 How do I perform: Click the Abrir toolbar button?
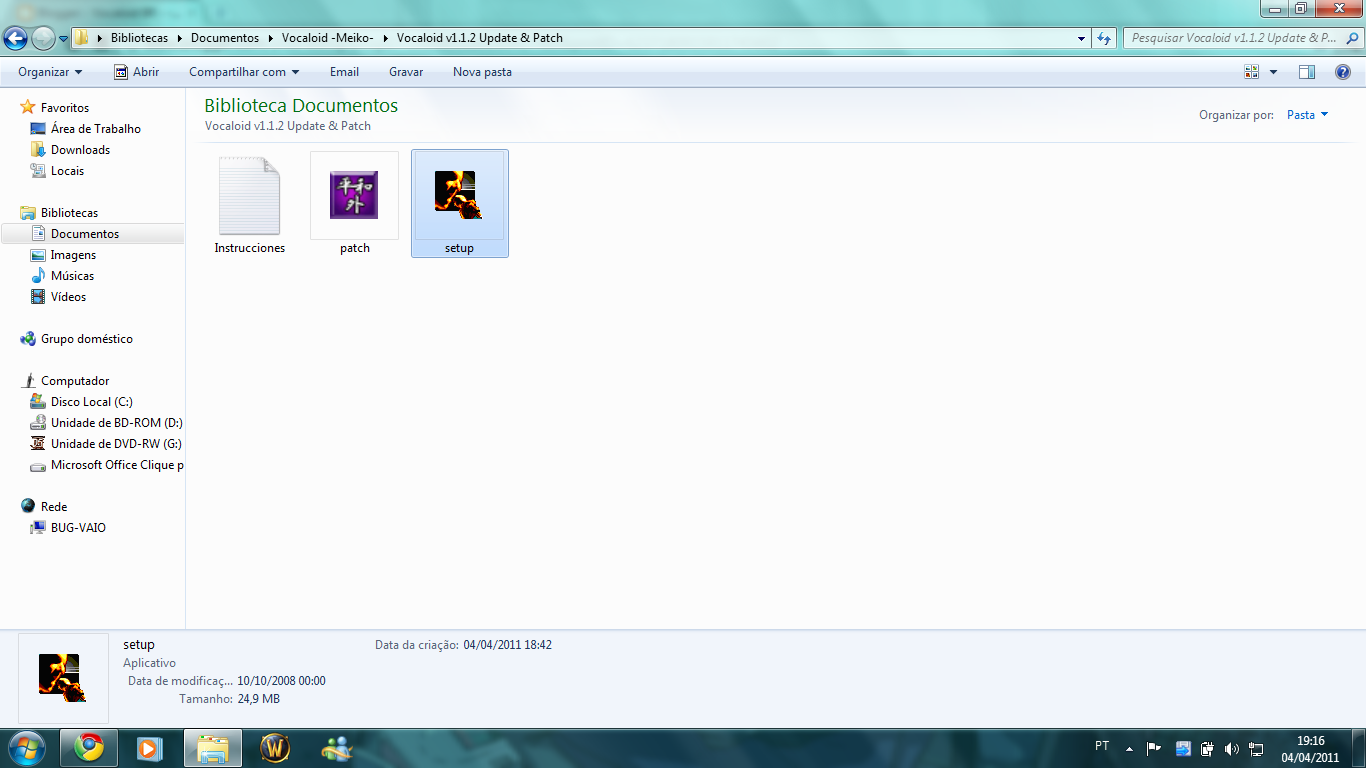(x=137, y=72)
